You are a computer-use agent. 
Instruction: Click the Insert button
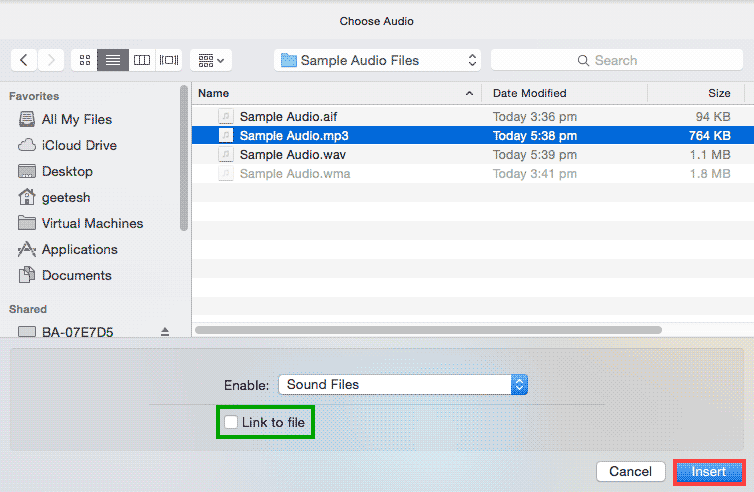[x=709, y=472]
